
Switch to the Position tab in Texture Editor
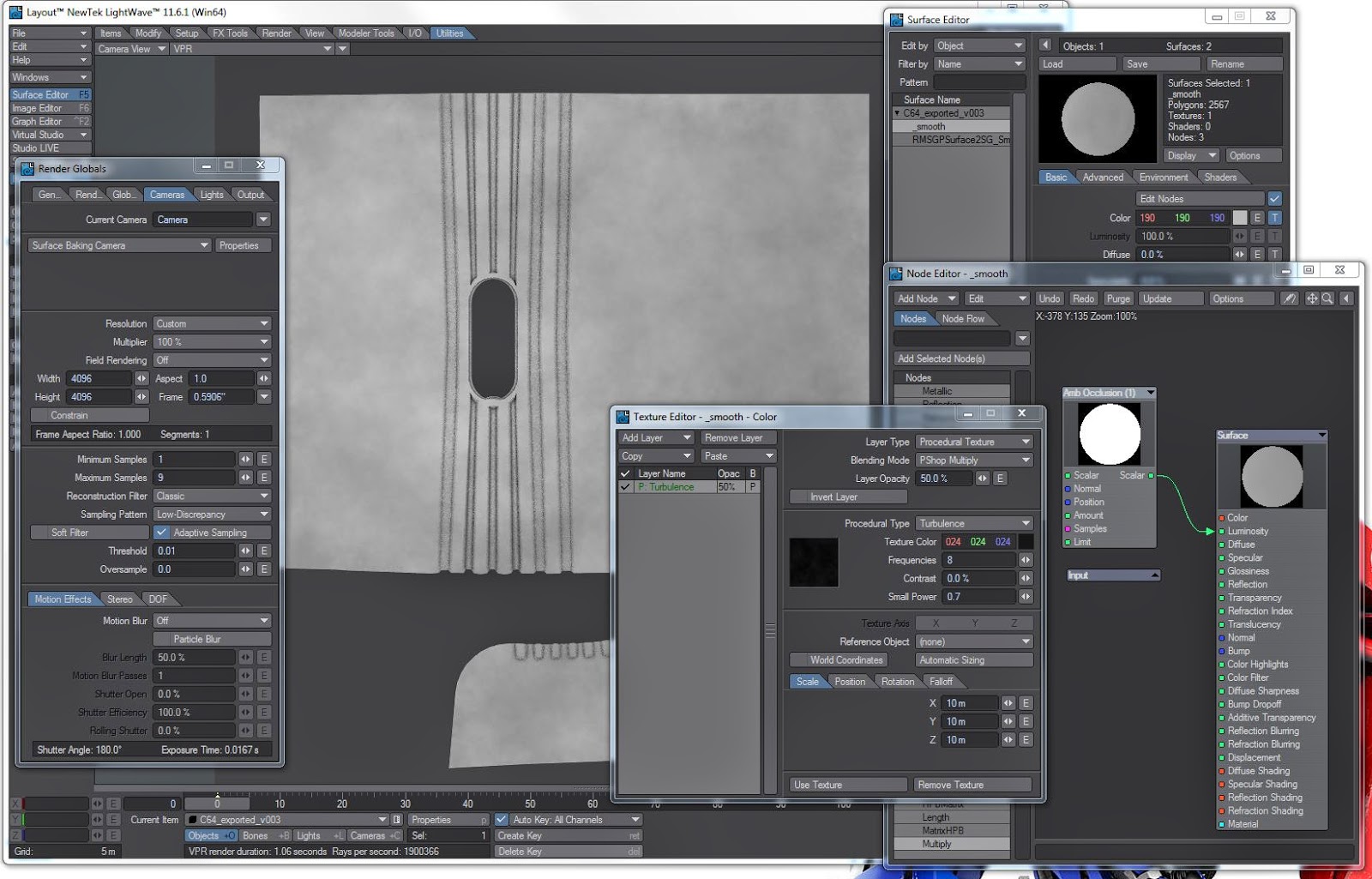[x=850, y=682]
